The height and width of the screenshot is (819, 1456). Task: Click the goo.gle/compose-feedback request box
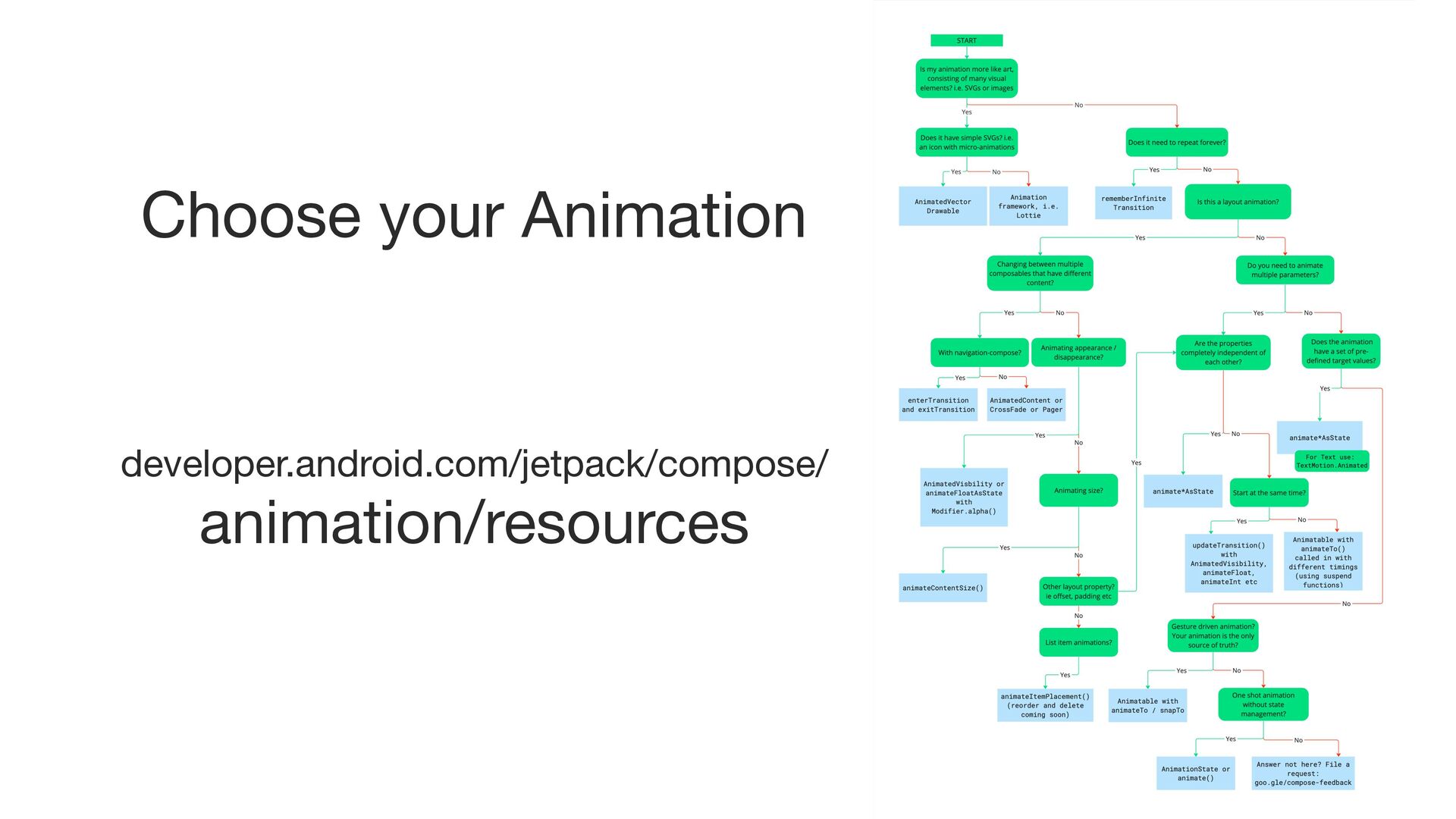[1303, 773]
